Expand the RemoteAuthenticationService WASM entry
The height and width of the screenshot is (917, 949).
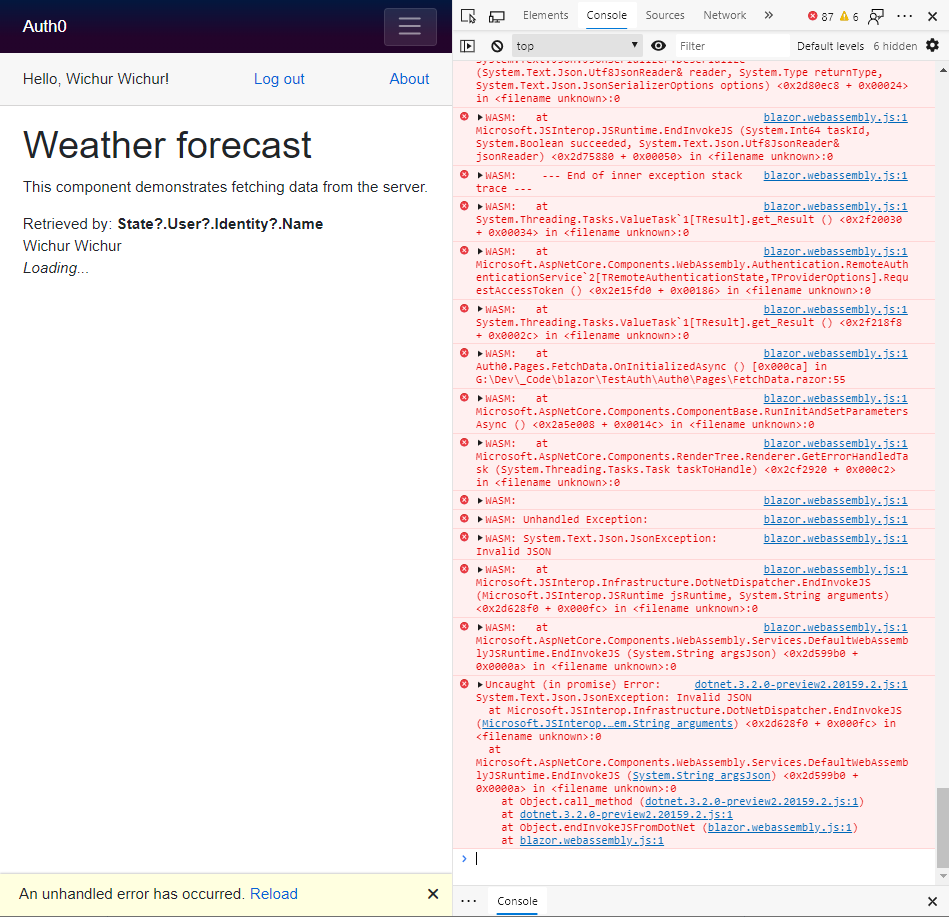(480, 251)
